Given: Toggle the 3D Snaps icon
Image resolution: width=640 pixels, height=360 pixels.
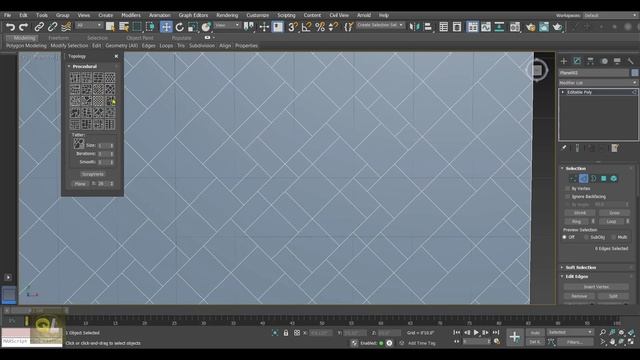Looking at the screenshot, I should [292, 27].
